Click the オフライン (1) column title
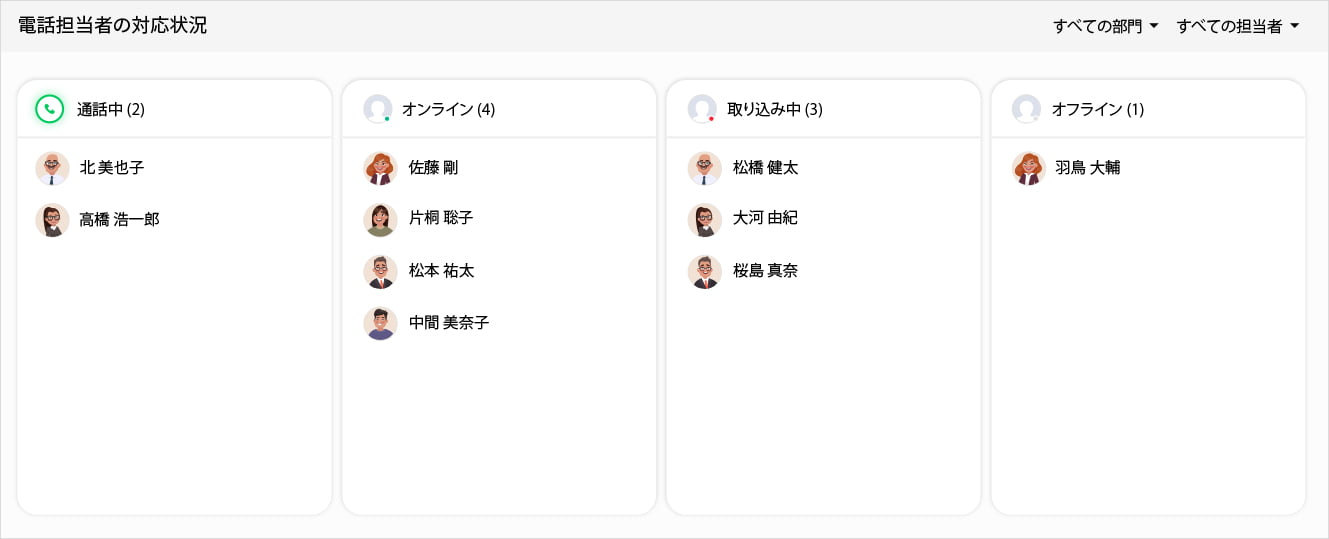Screen dimensions: 1329x539 coord(1097,109)
